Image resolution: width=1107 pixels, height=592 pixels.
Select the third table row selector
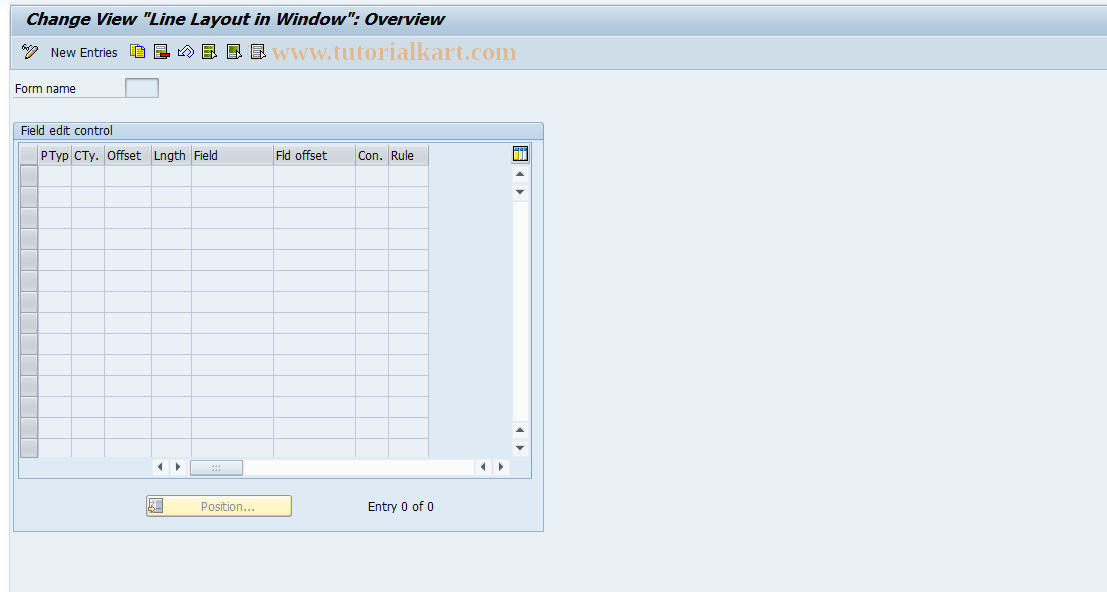point(29,218)
